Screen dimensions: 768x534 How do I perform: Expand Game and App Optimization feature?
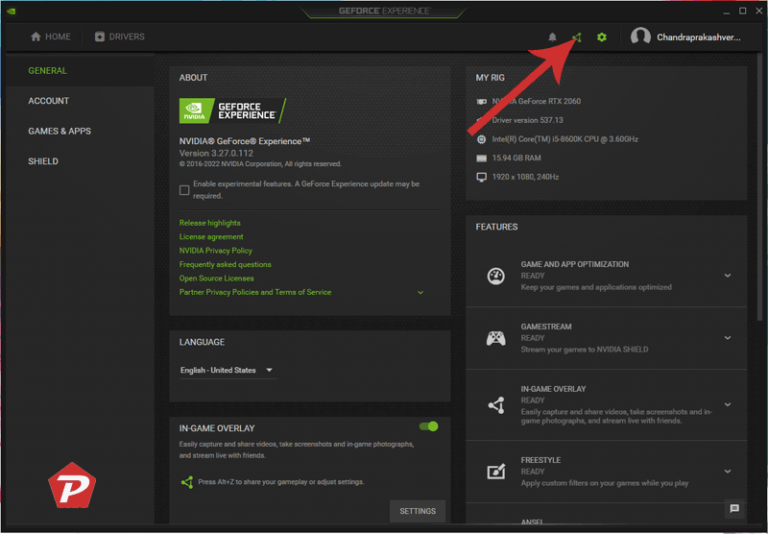pyautogui.click(x=727, y=276)
